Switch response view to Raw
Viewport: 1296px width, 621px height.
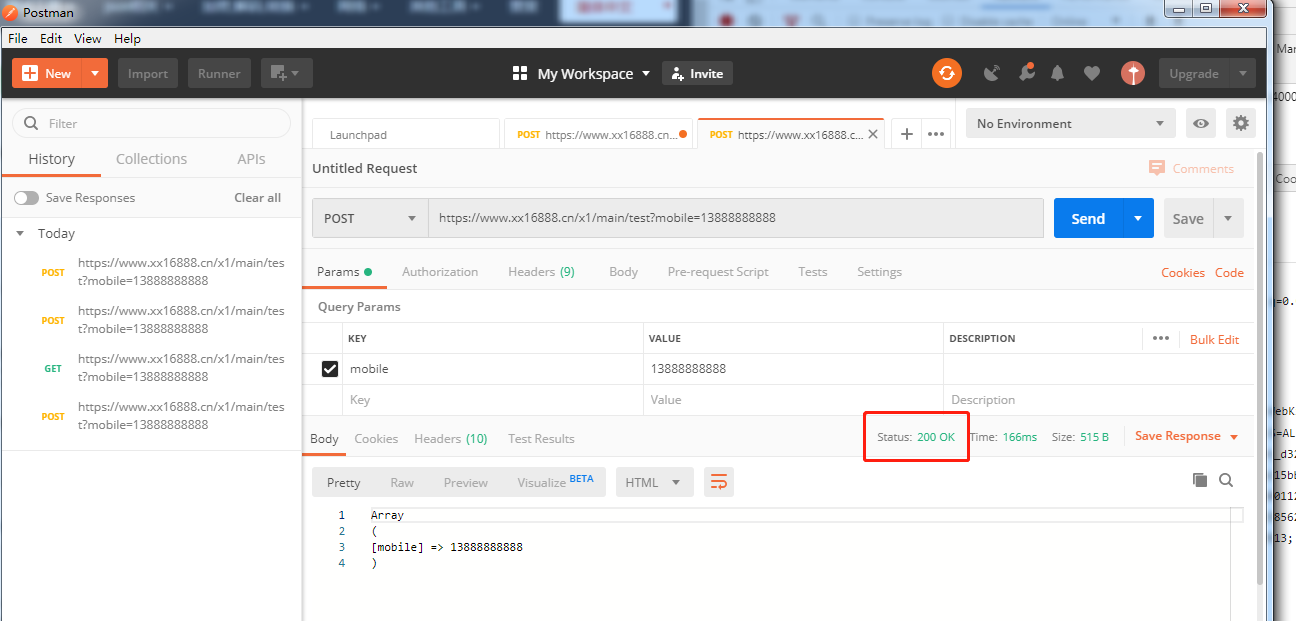pyautogui.click(x=402, y=482)
